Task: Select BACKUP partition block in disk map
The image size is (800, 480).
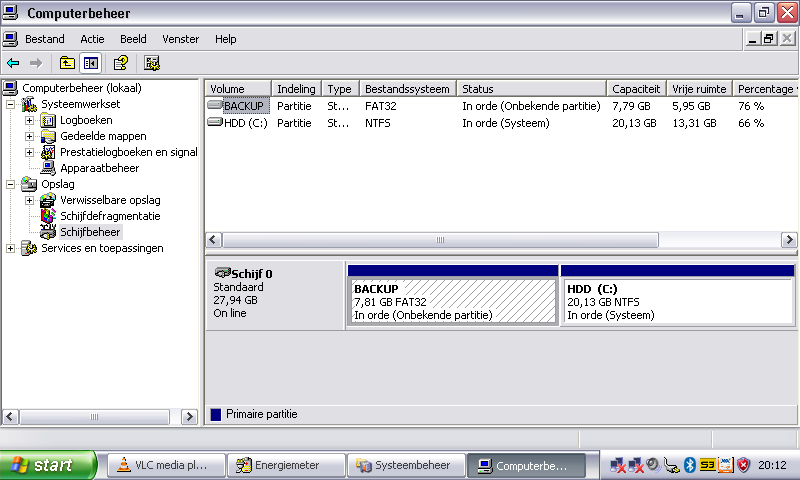Action: point(453,295)
